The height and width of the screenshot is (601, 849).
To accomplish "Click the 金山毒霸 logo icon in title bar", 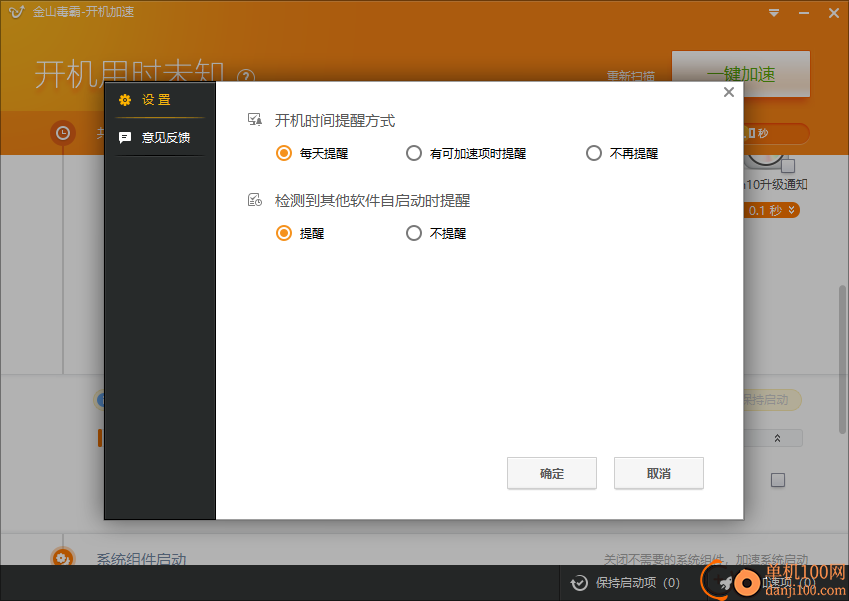I will 17,12.
